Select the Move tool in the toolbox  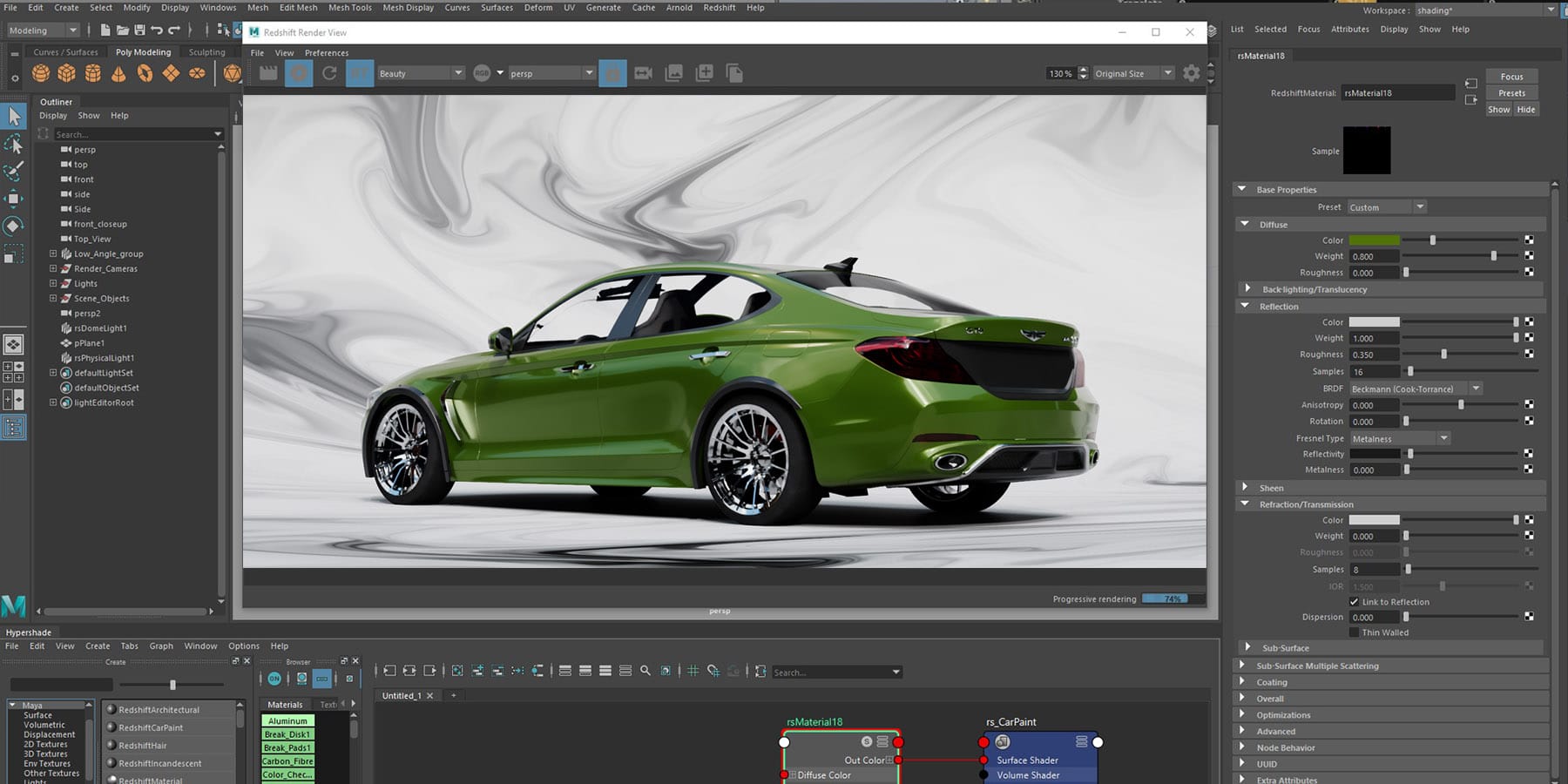point(14,199)
